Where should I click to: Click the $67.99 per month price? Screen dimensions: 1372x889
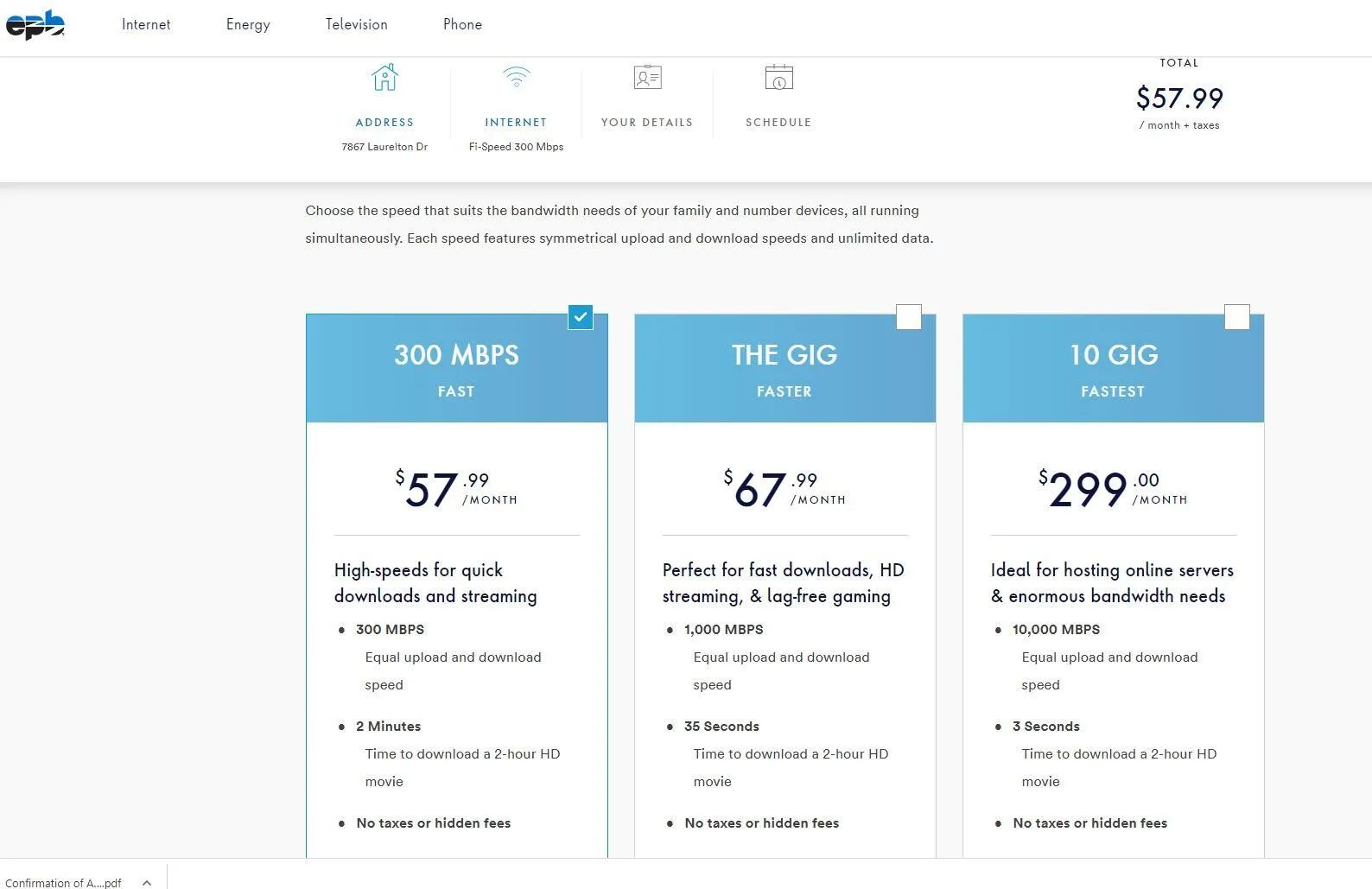784,489
